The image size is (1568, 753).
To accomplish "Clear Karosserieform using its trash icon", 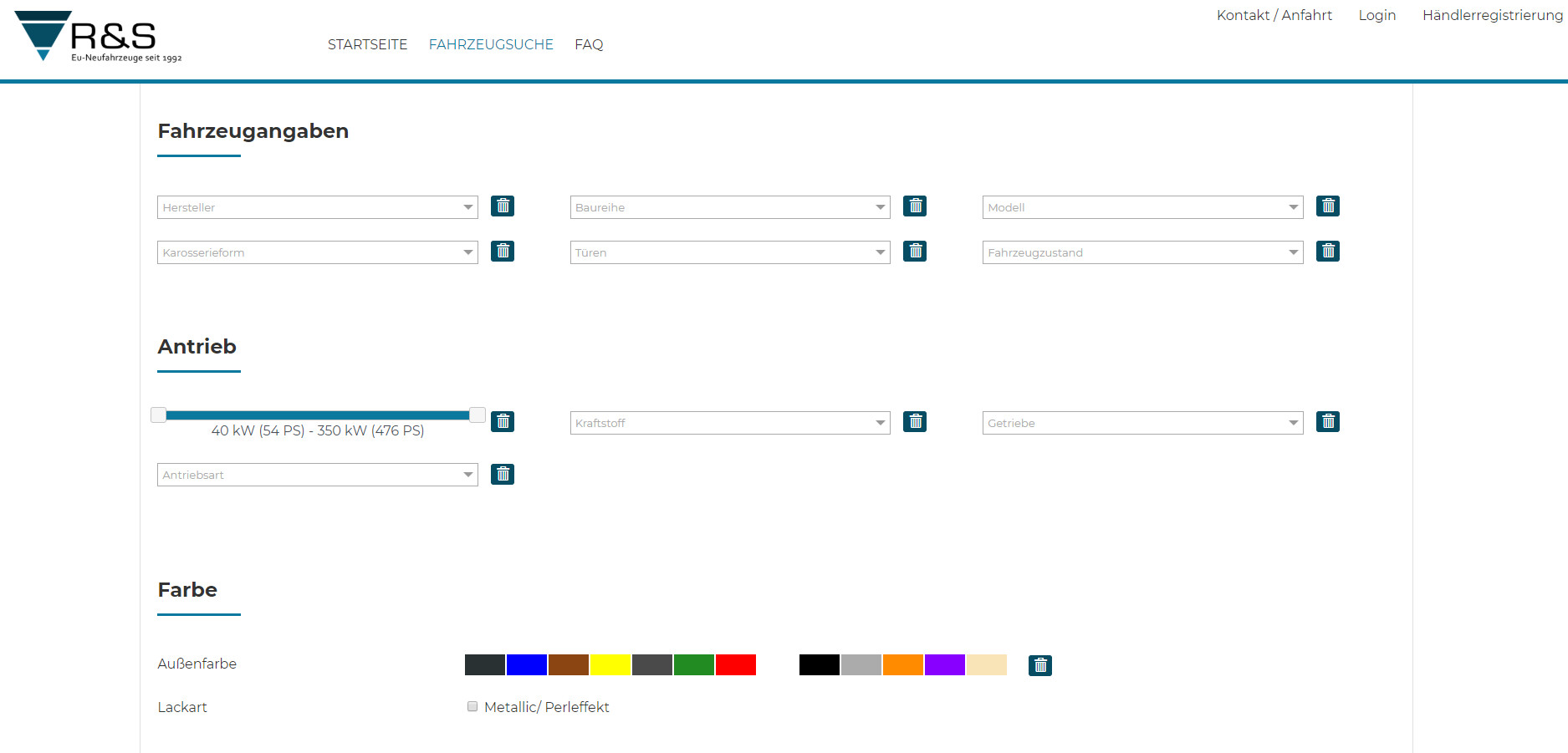I will [x=503, y=252].
